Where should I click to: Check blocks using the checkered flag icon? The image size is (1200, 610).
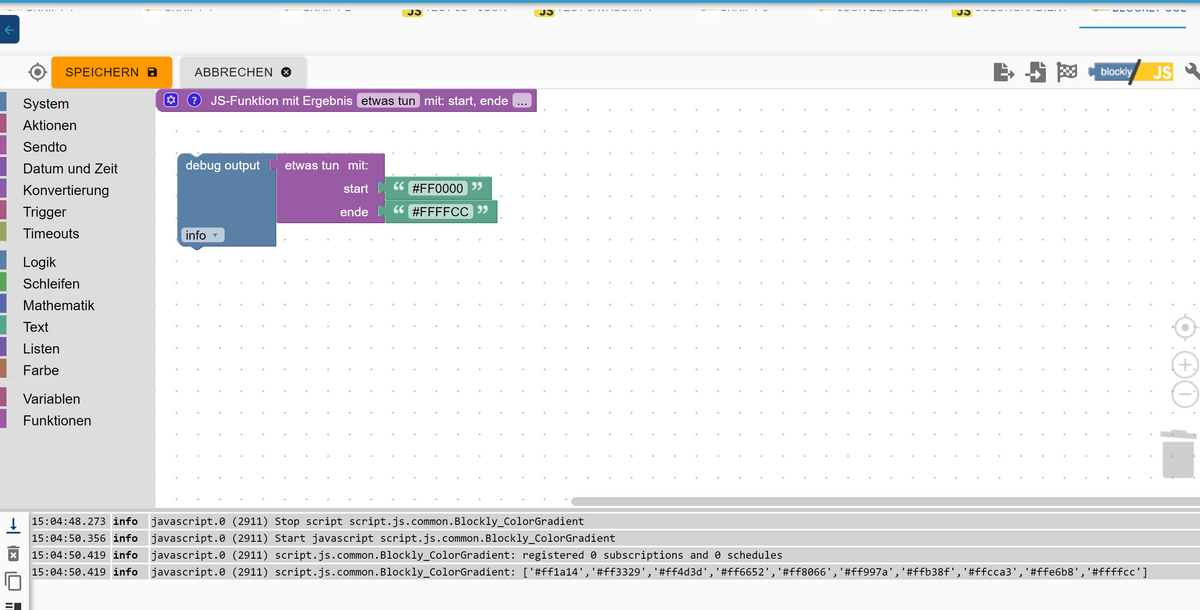(x=1068, y=72)
